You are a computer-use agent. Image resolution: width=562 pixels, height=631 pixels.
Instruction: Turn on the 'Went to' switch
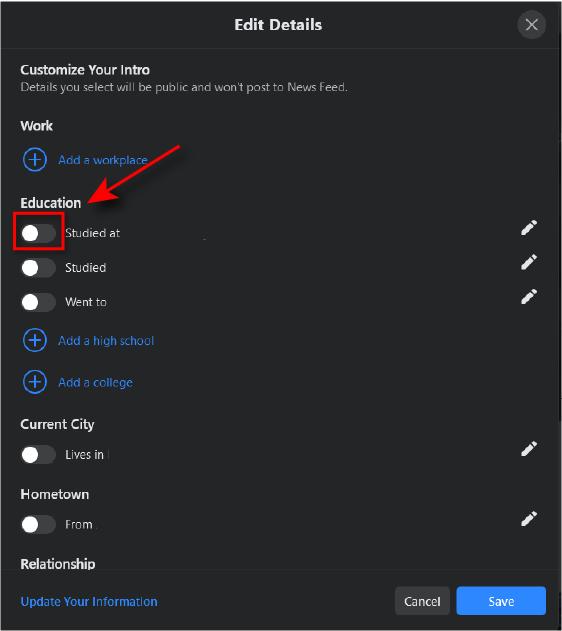[x=38, y=302]
